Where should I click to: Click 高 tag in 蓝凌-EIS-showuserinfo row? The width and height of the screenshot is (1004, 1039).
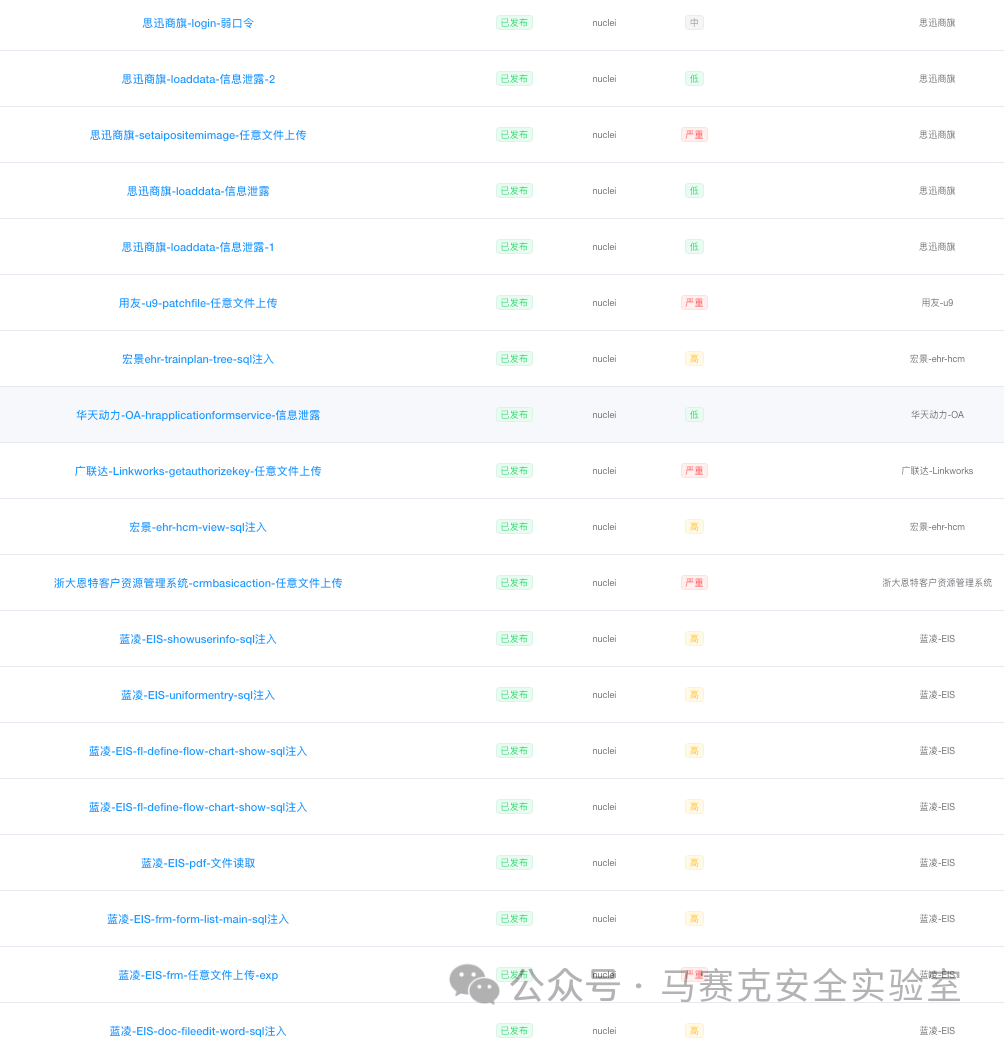coord(694,639)
